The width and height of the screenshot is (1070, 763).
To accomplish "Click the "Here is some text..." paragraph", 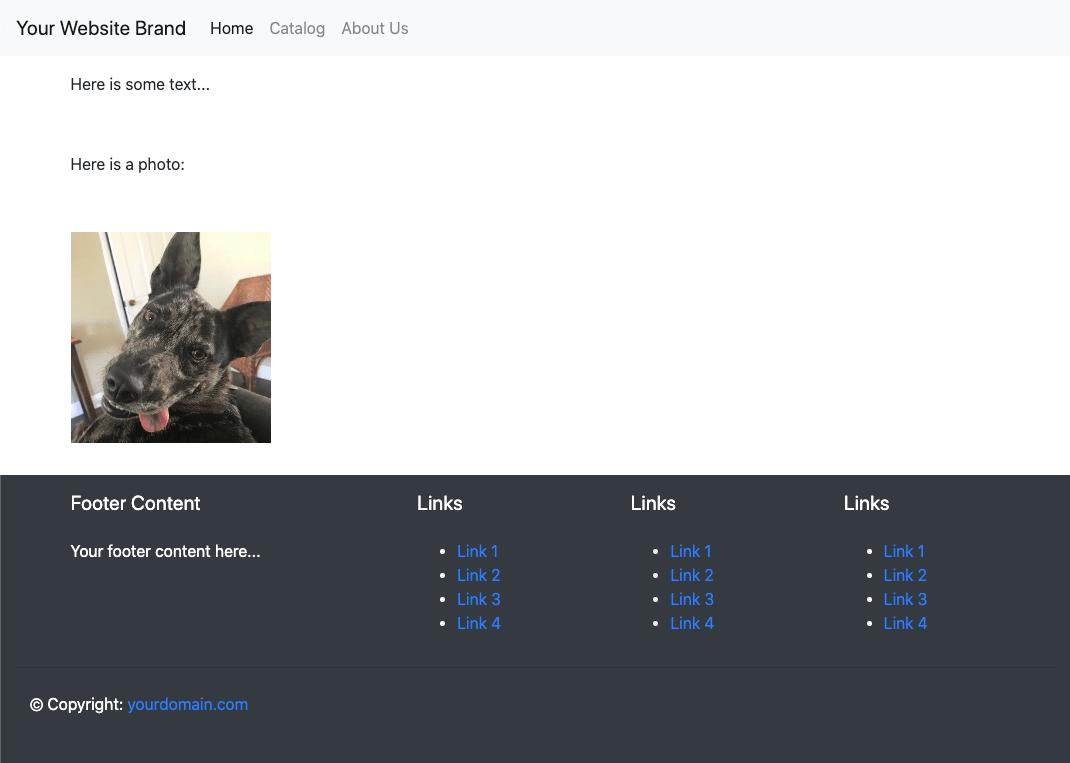I will click(x=140, y=84).
